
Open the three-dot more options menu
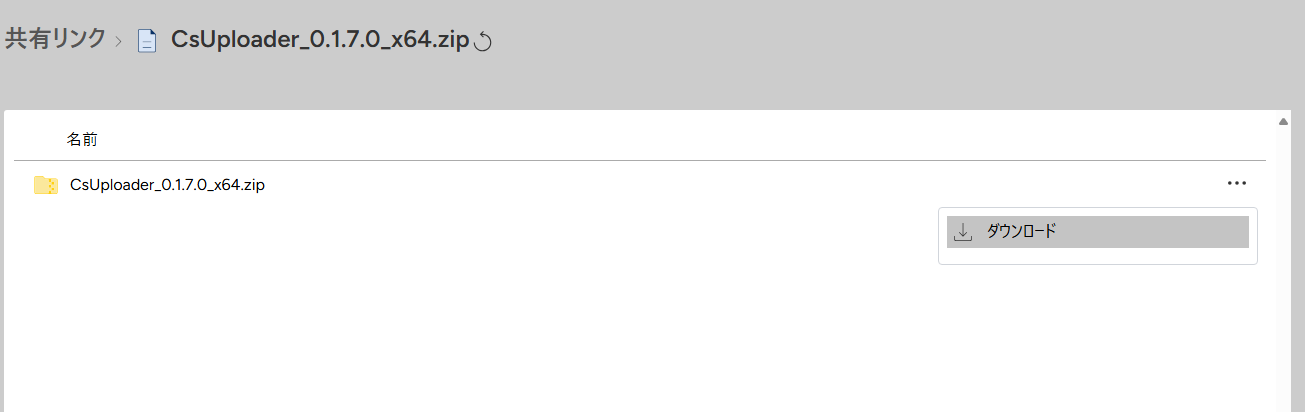pos(1237,183)
